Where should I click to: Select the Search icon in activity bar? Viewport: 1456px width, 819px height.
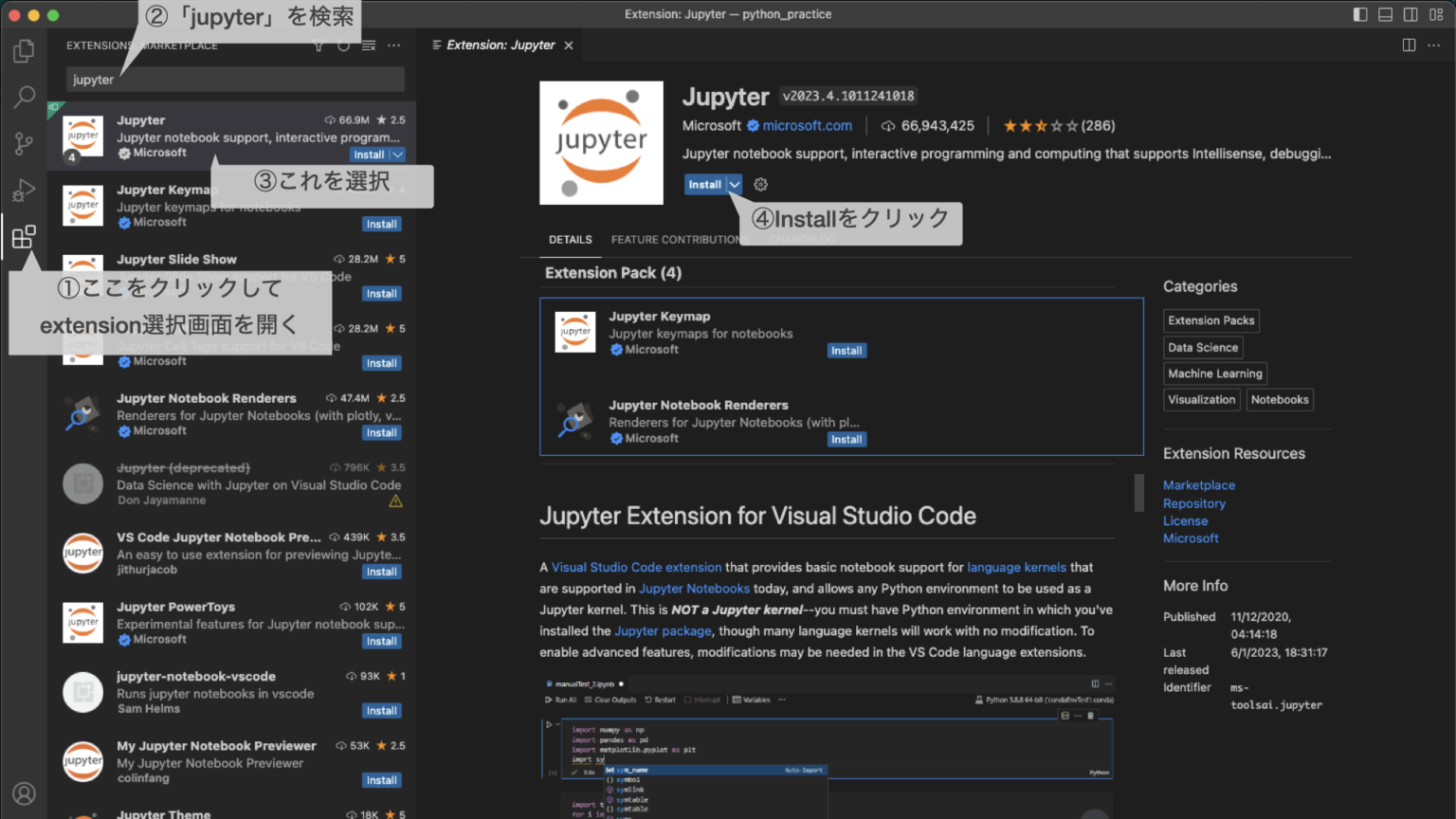coord(24,98)
